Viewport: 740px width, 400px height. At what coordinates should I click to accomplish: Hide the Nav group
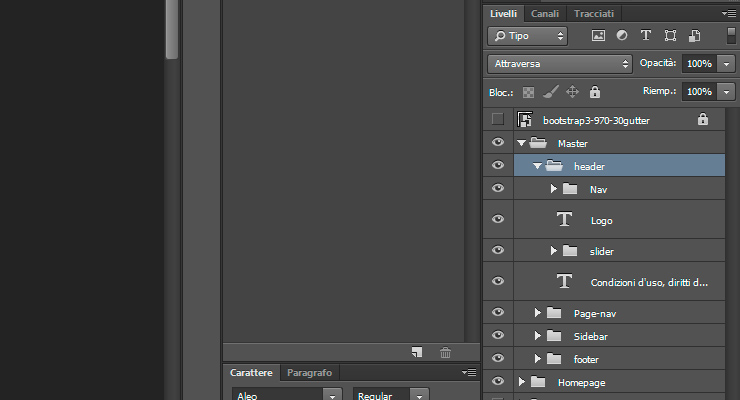498,188
